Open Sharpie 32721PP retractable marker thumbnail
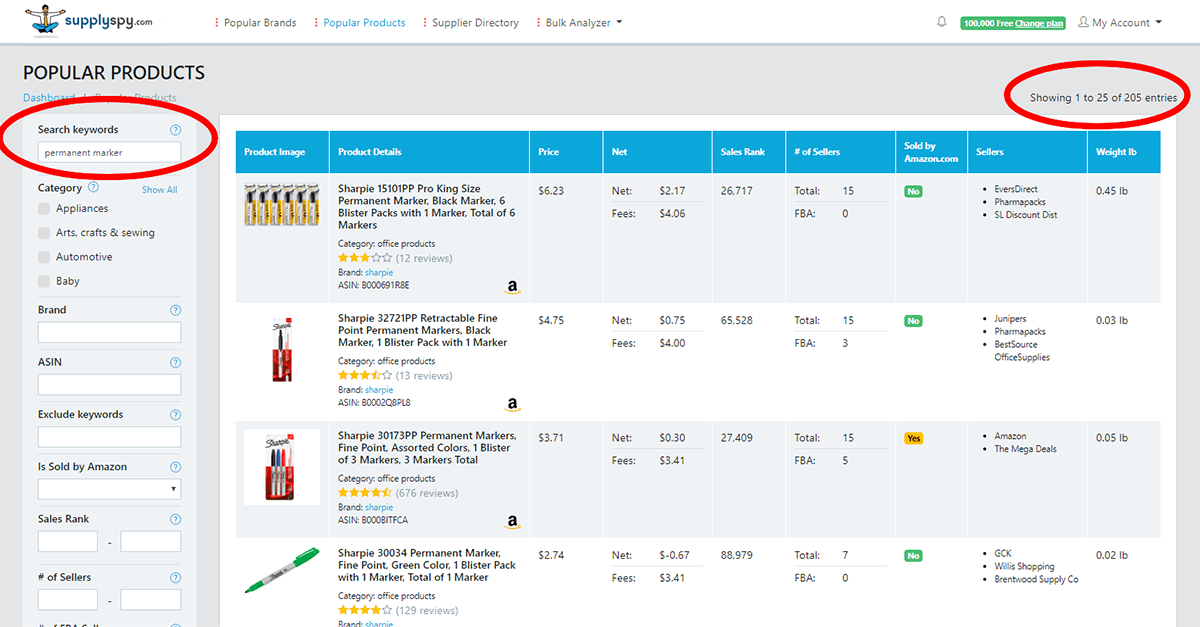This screenshot has width=1200, height=627. click(x=282, y=349)
